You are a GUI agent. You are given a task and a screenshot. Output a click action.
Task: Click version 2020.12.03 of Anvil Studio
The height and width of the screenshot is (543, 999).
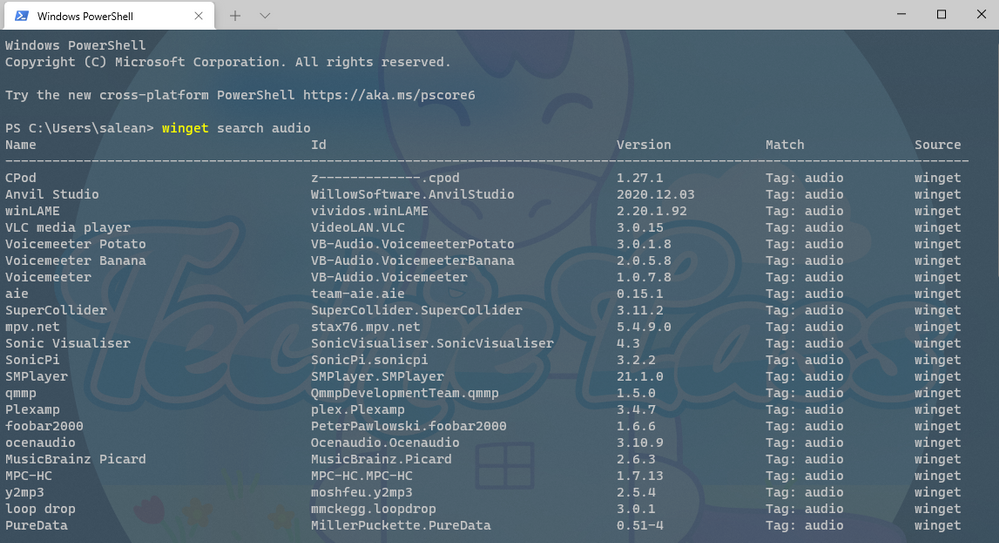pyautogui.click(x=656, y=194)
